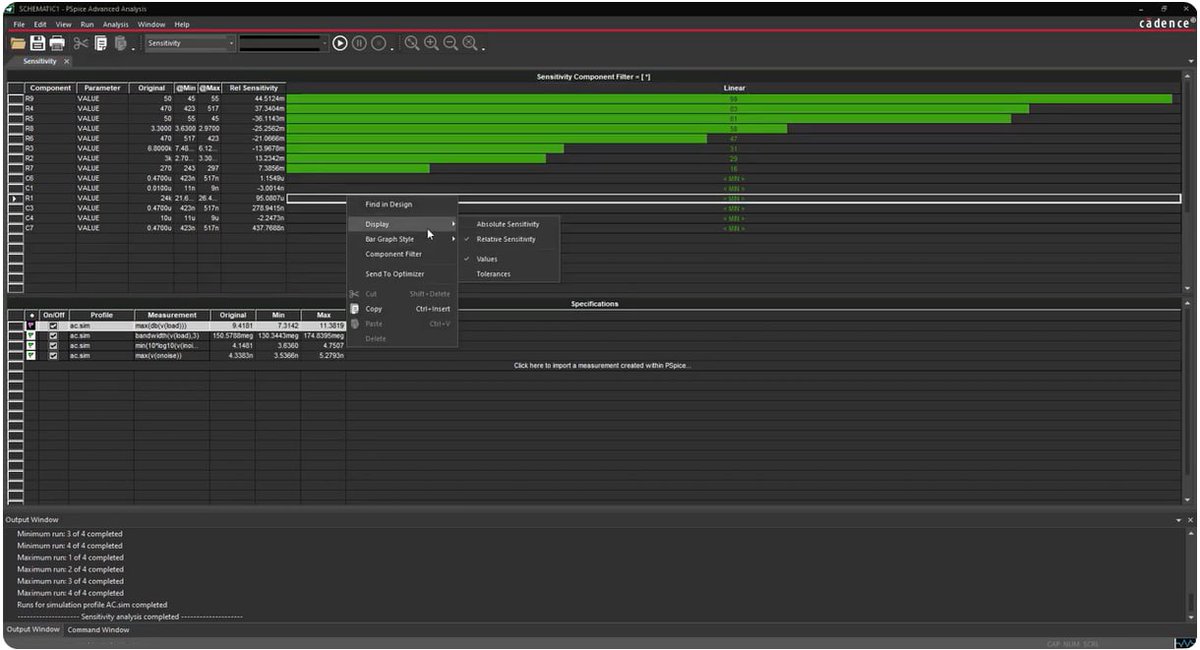Click the Zoom In magnifier icon
Image resolution: width=1200 pixels, height=650 pixels.
coord(431,43)
